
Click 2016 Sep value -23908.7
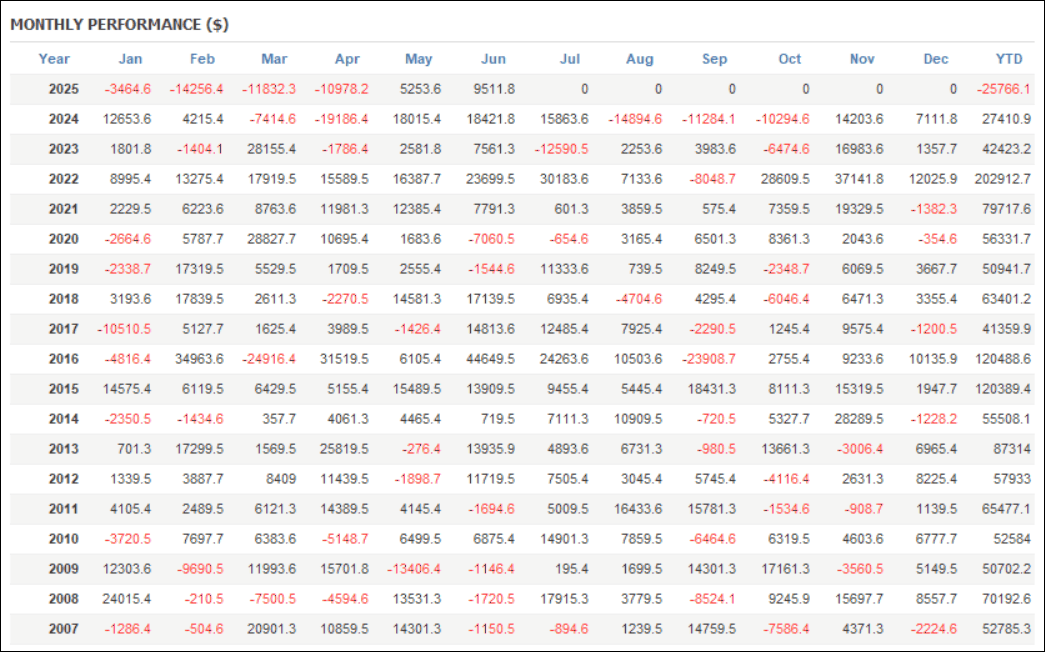709,359
